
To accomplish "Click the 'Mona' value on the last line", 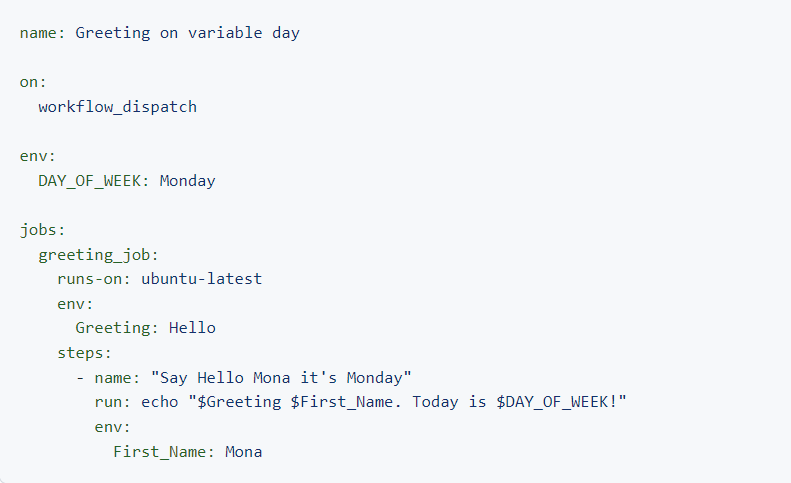I will pyautogui.click(x=243, y=451).
